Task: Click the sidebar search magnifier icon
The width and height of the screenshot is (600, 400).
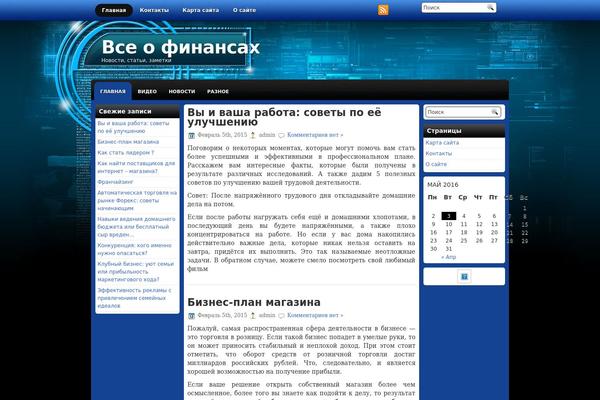Action: 494,112
